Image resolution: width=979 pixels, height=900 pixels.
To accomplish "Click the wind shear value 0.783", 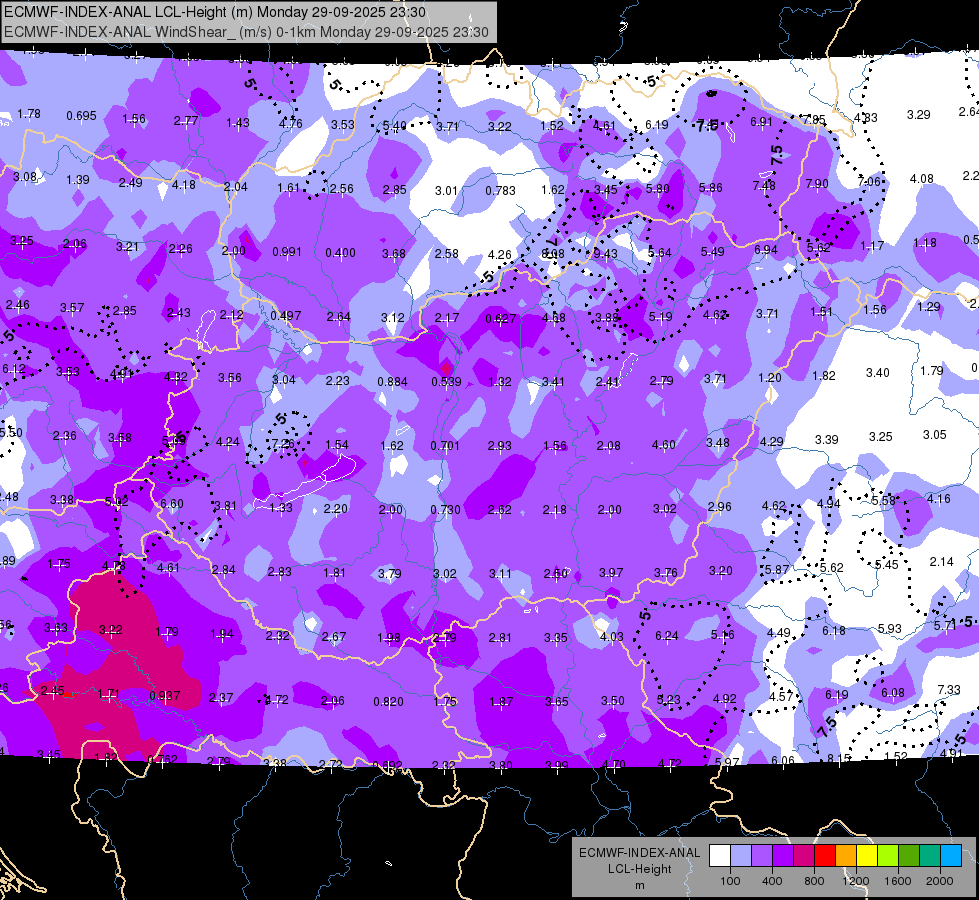I will coord(500,190).
